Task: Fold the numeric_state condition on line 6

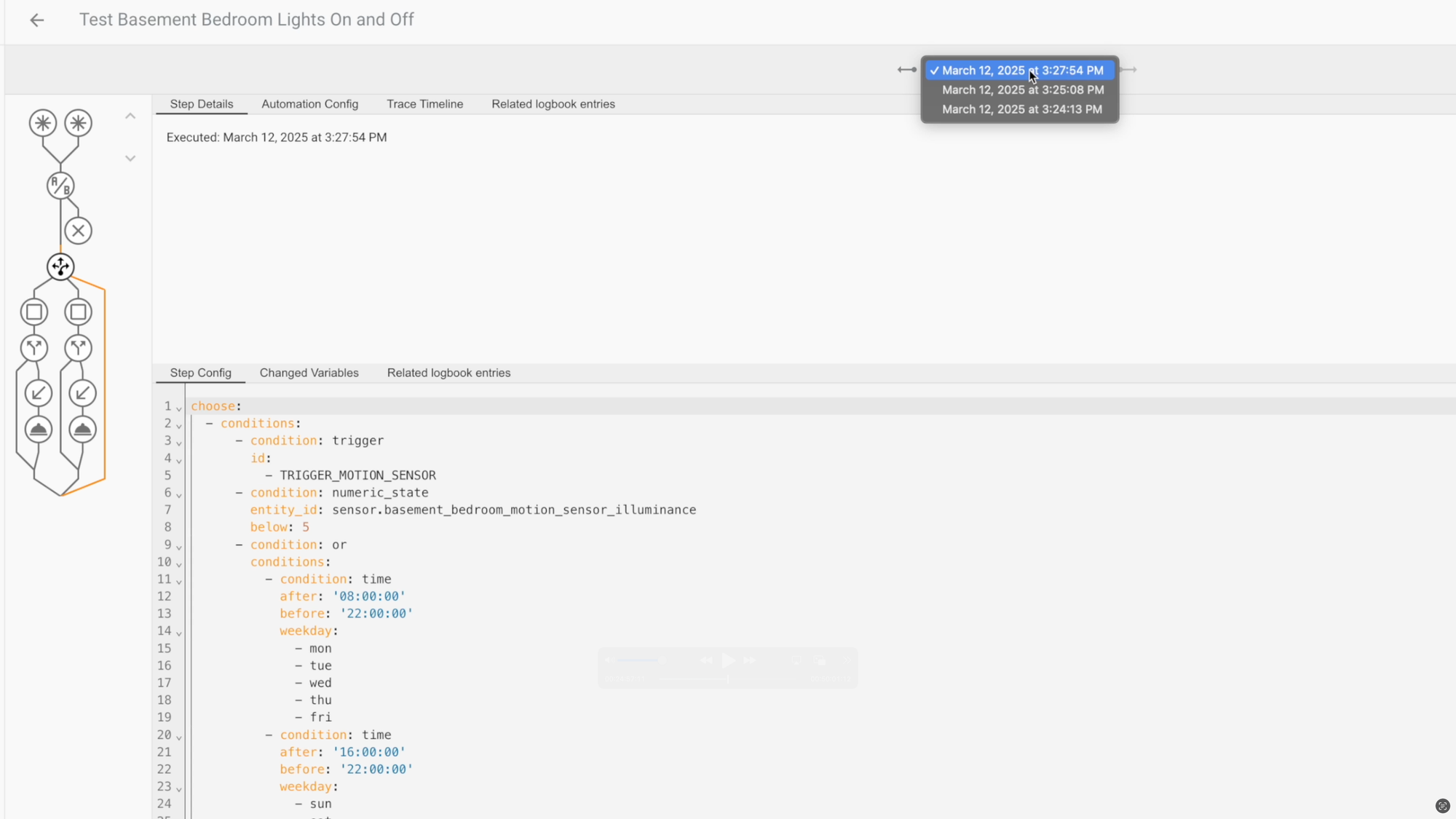Action: coord(179,494)
